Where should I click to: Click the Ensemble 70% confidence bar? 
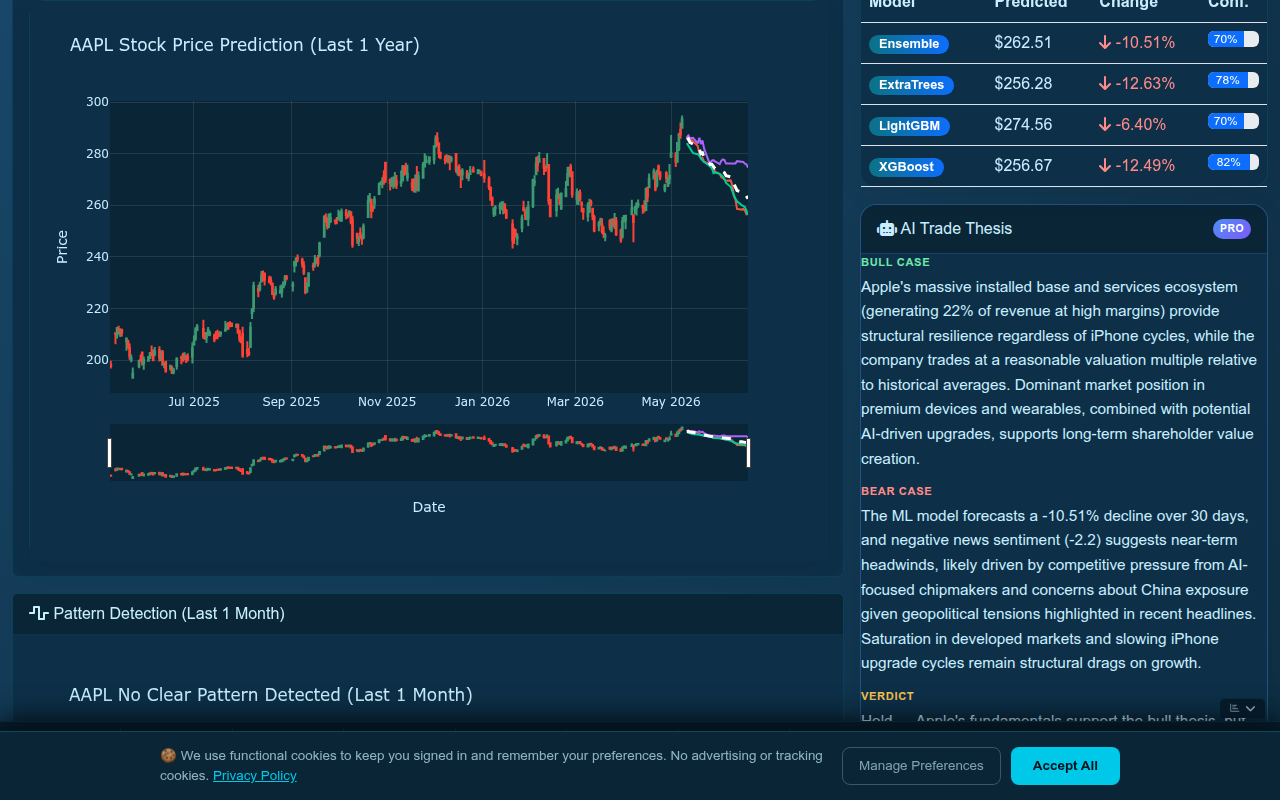point(1233,39)
